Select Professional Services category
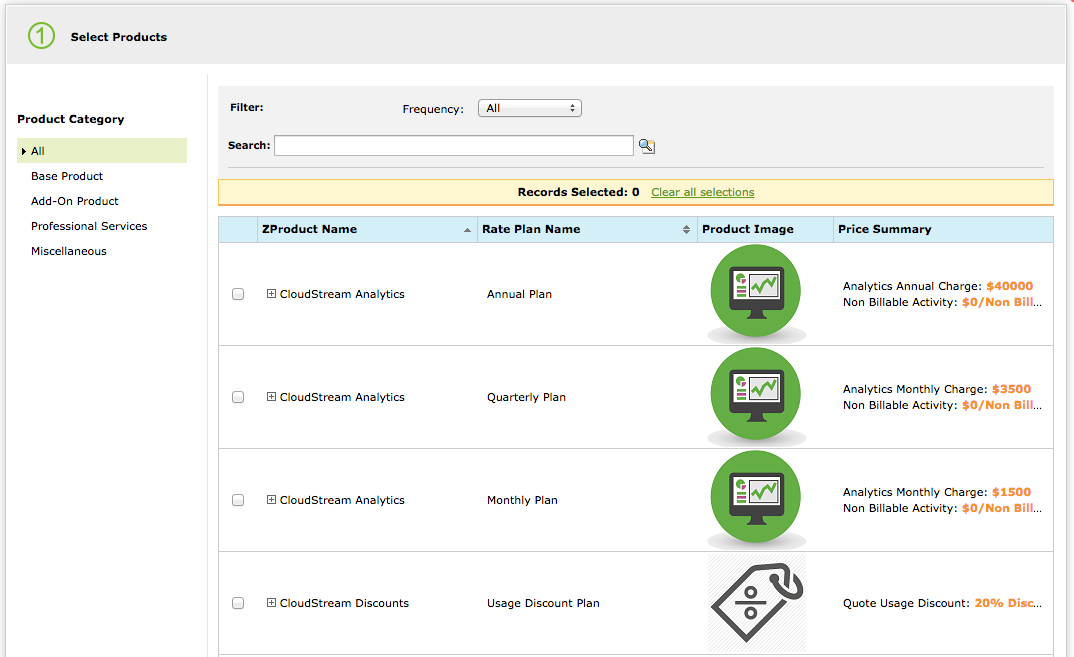This screenshot has width=1074, height=657. [89, 226]
